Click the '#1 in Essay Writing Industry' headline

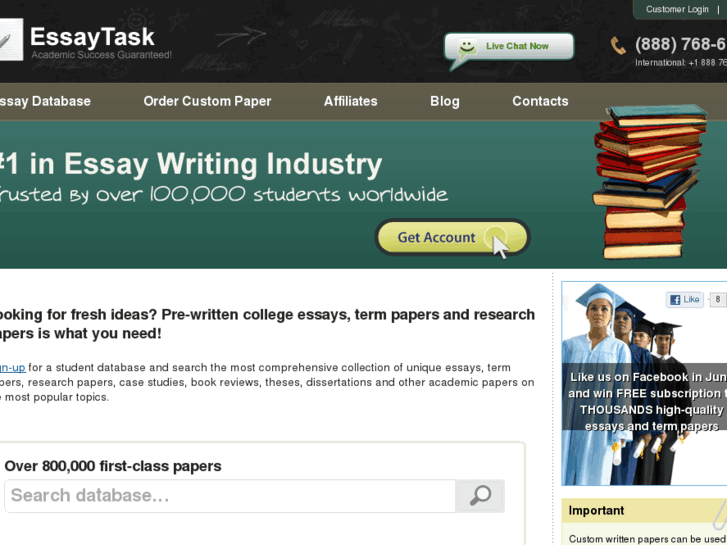coord(191,164)
